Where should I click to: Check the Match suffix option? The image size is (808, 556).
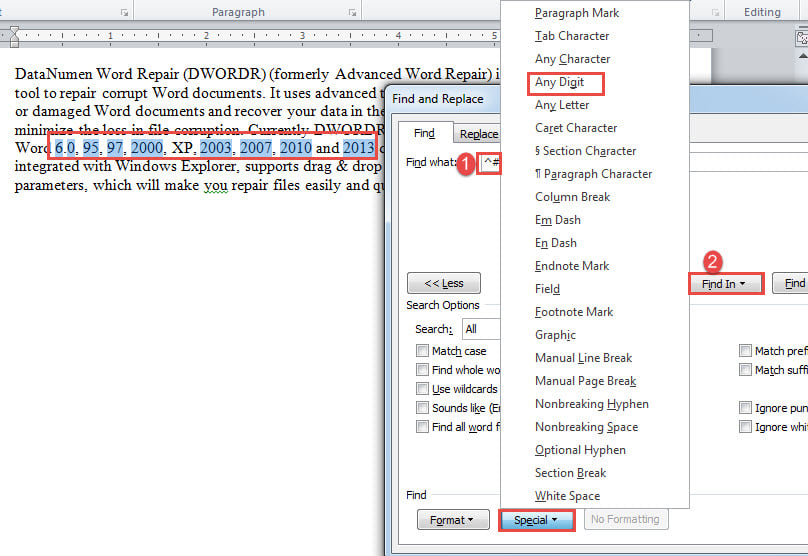coord(745,370)
